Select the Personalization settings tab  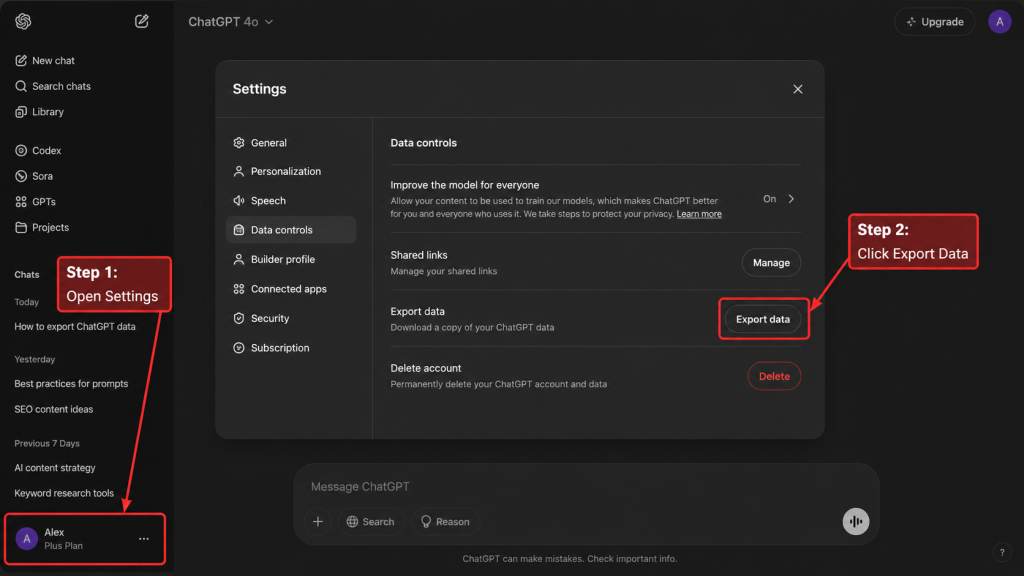291,171
